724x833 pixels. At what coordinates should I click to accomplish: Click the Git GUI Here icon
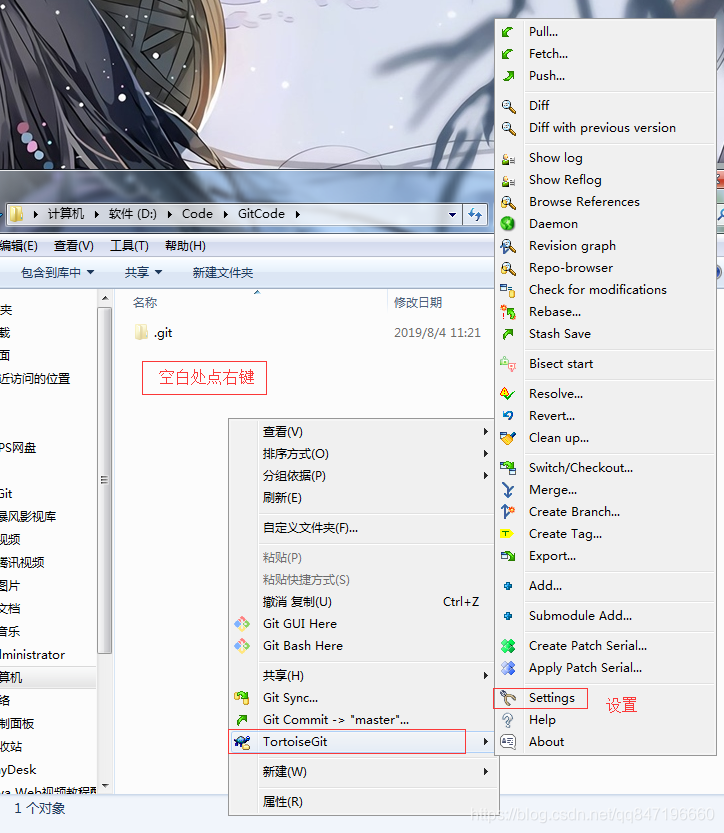point(242,624)
